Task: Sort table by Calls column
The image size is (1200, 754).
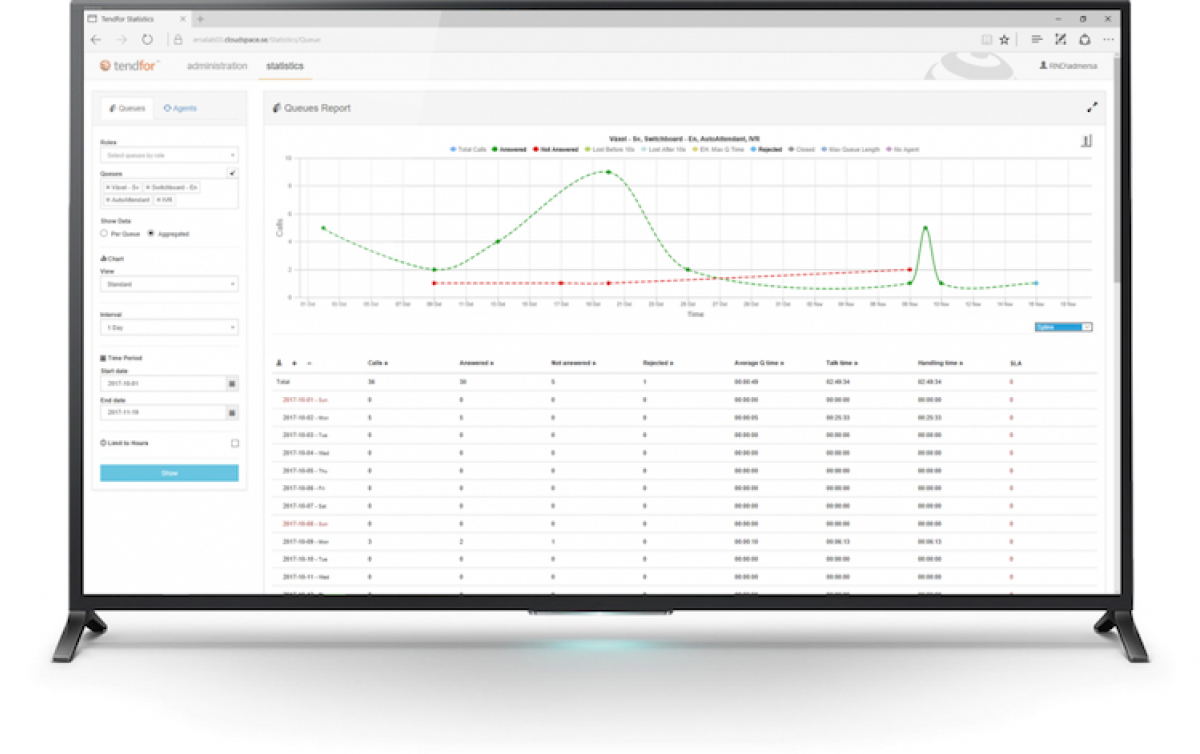Action: pyautogui.click(x=378, y=363)
